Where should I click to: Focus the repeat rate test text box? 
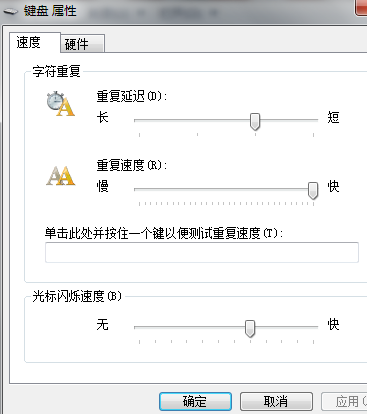click(x=202, y=252)
